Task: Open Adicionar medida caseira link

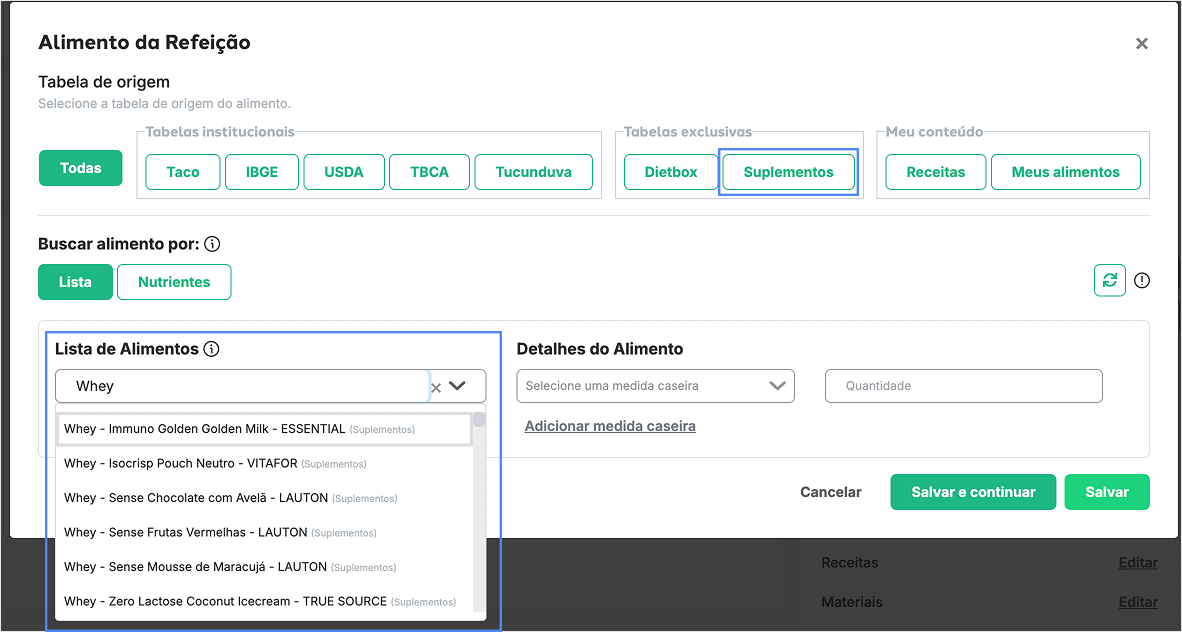Action: click(x=610, y=426)
